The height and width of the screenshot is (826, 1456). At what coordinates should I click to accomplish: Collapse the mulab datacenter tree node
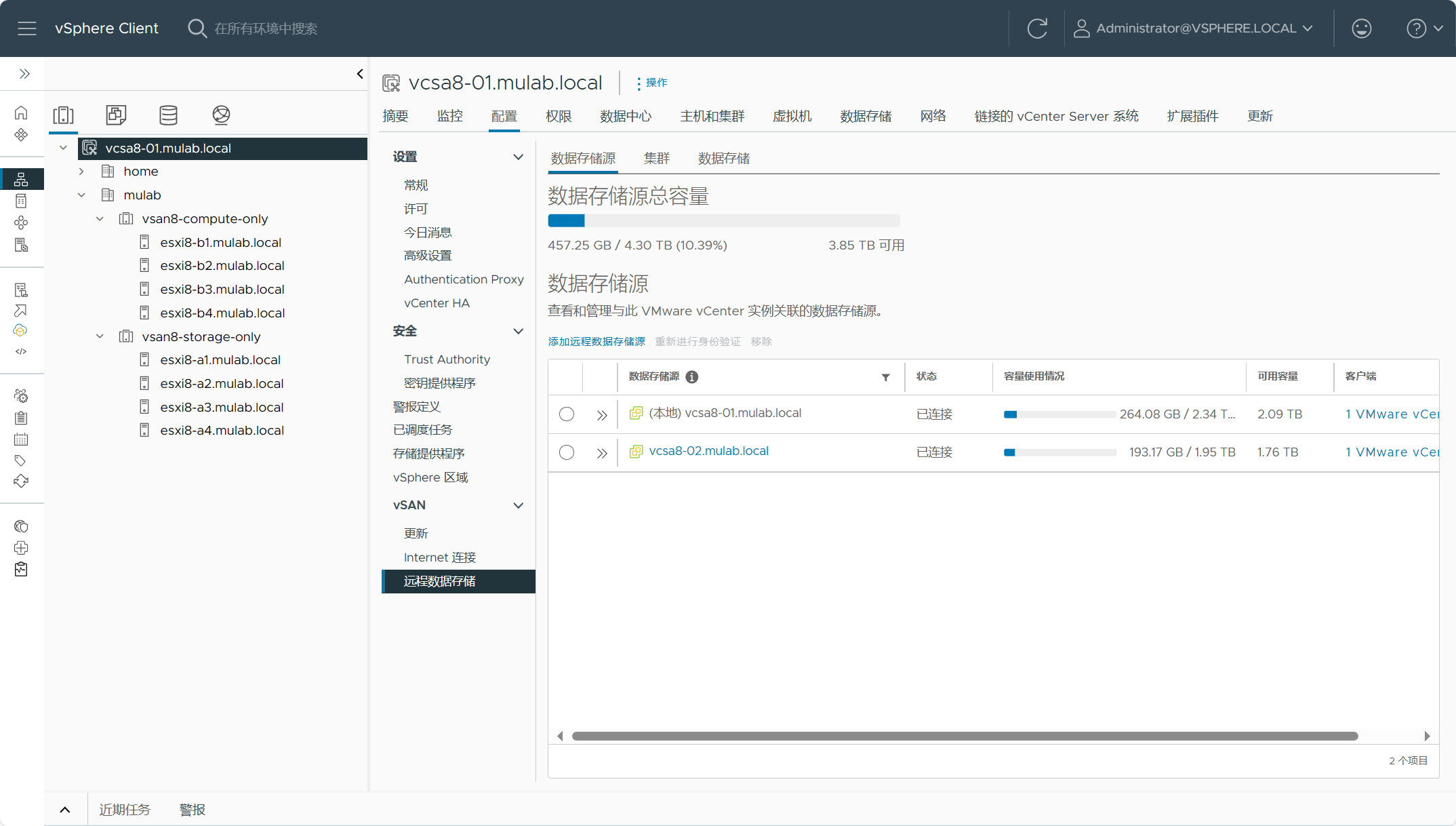[81, 195]
